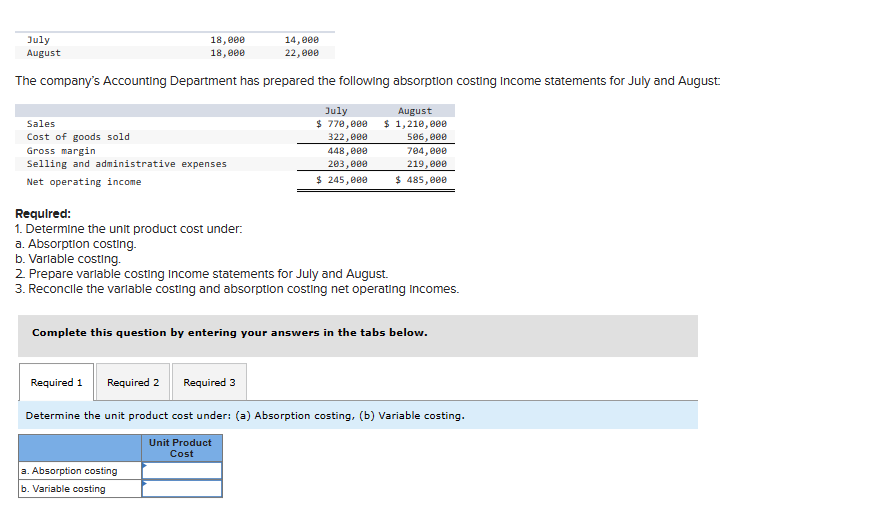Switch to the Required 3 tab
Image resolution: width=872 pixels, height=505 pixels.
pyautogui.click(x=209, y=382)
